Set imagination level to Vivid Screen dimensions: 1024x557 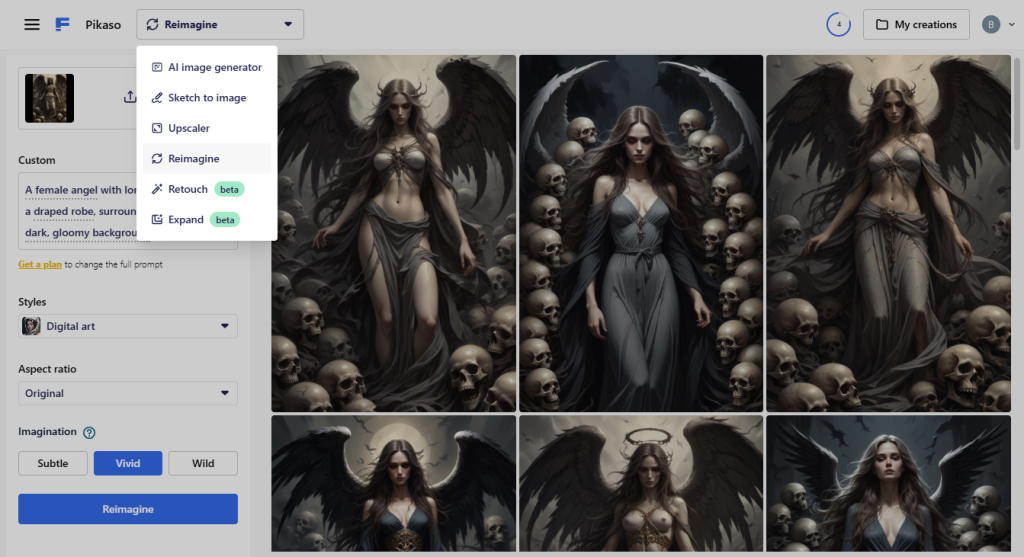(128, 463)
